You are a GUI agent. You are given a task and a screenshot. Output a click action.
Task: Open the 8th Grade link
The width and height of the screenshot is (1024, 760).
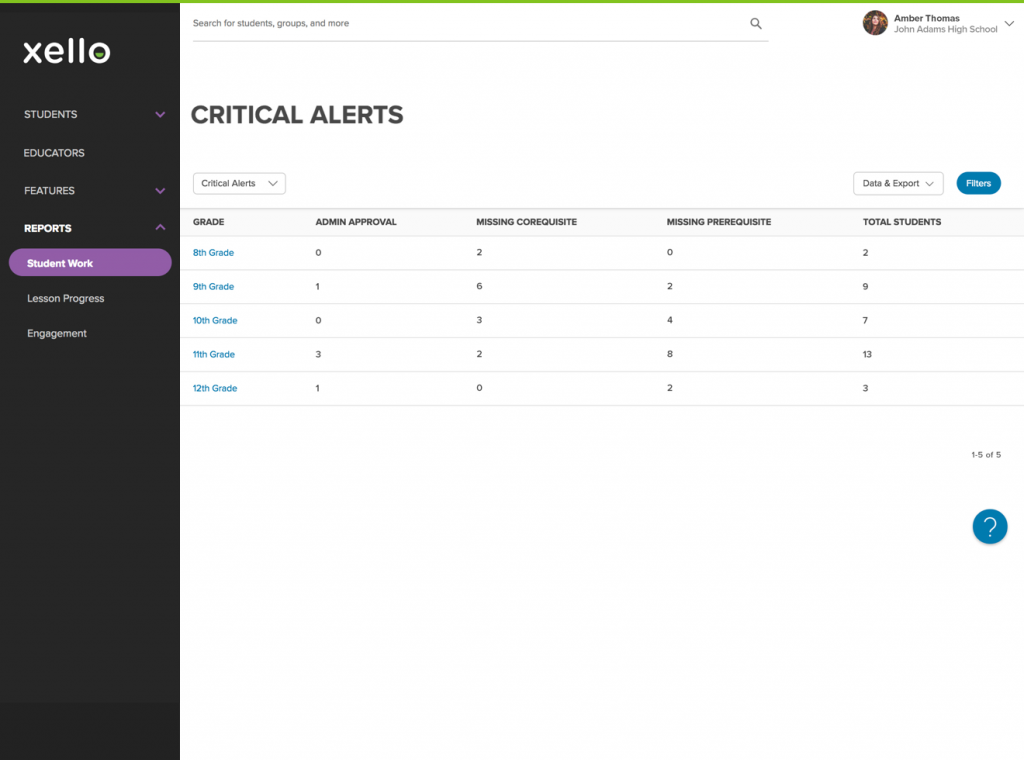pyautogui.click(x=213, y=253)
